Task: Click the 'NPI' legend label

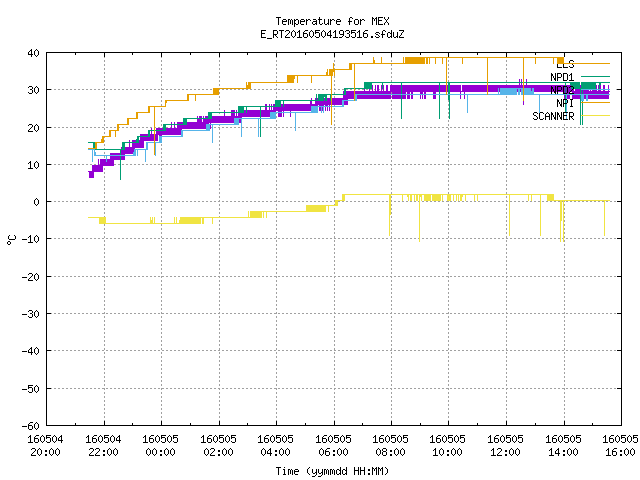Action: (565, 103)
